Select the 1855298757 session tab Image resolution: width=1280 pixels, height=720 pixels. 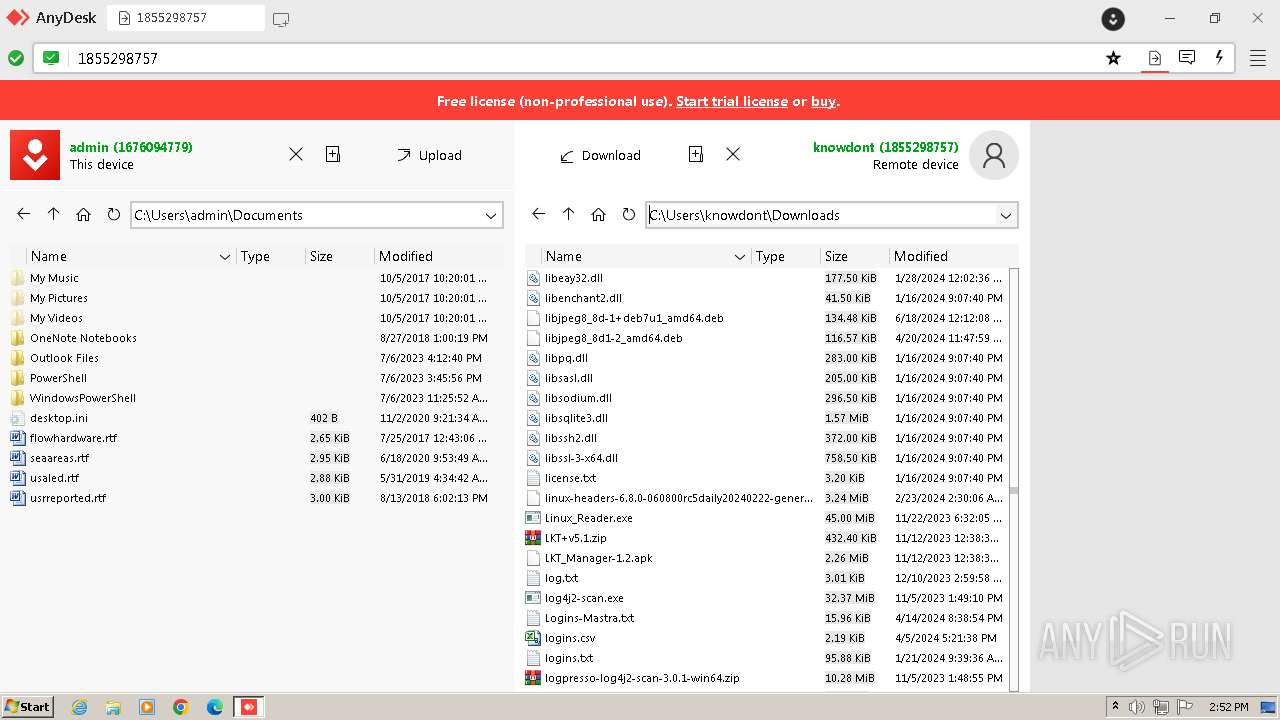(186, 18)
